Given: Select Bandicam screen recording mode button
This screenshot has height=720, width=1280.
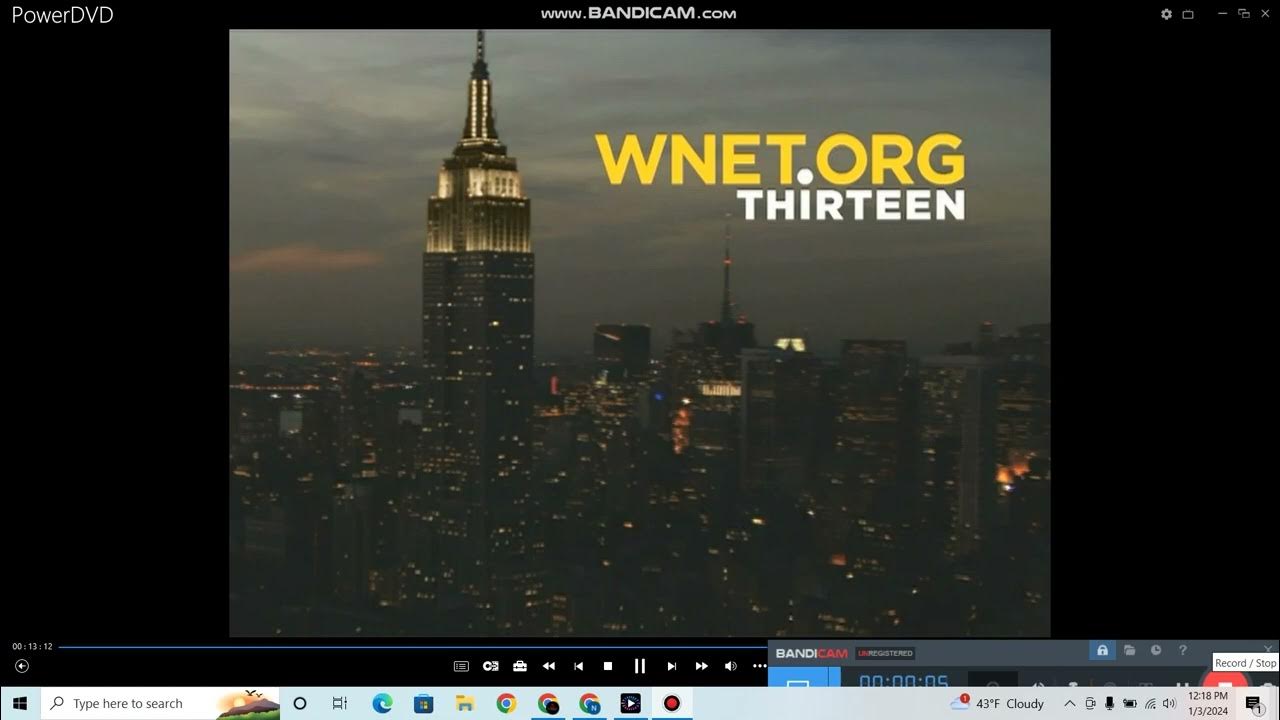Looking at the screenshot, I should click(797, 677).
